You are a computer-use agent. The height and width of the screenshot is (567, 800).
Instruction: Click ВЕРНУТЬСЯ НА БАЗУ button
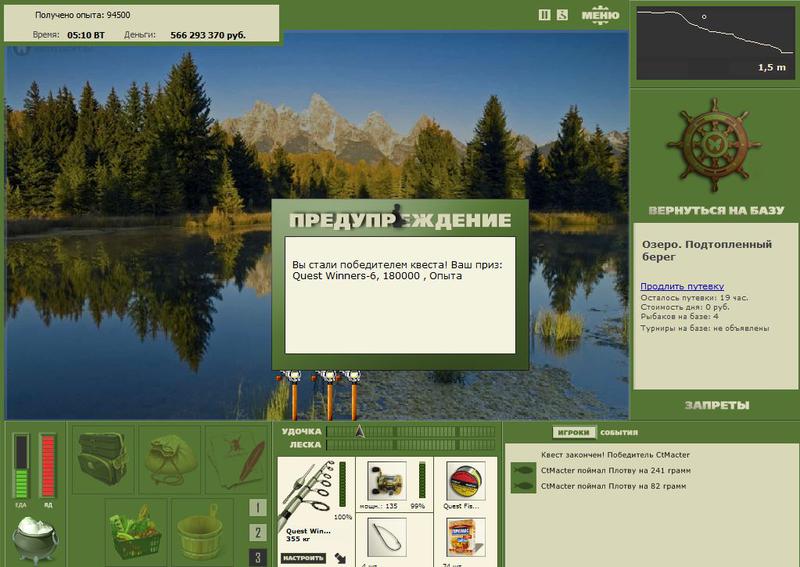tap(716, 210)
